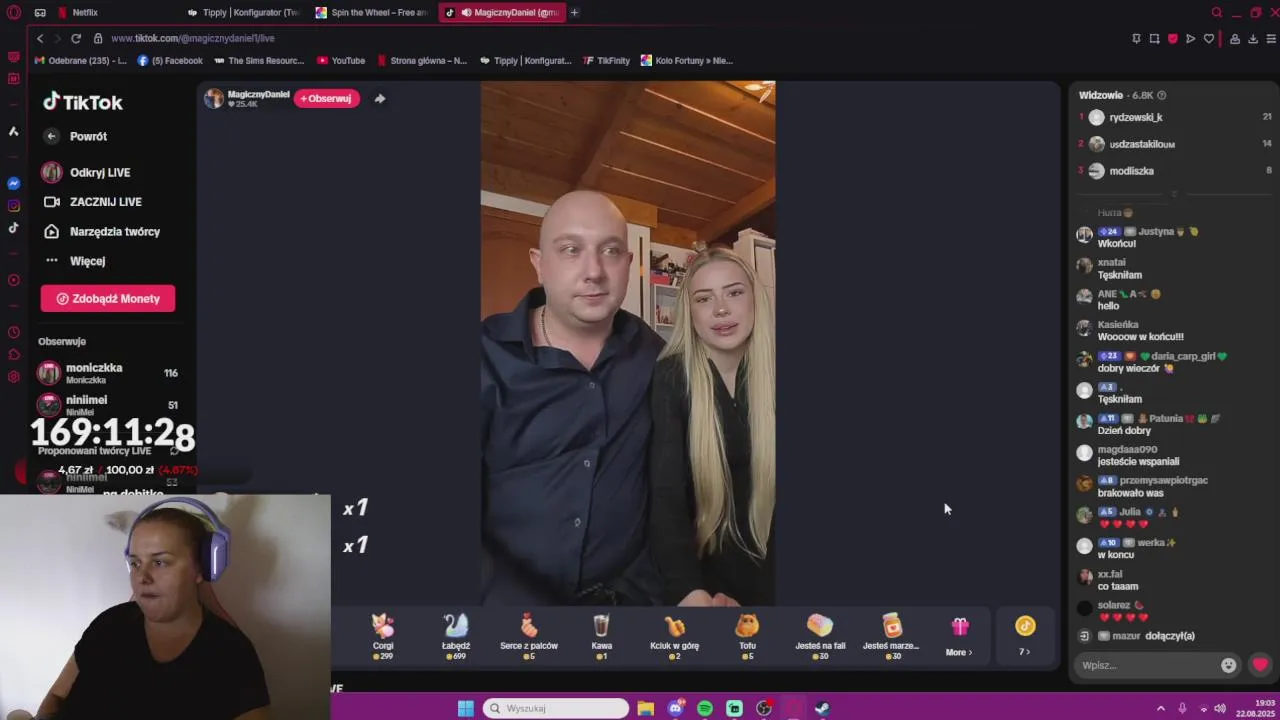1280x720 pixels.
Task: Open the Opera main menu icon
Action: click(x=14, y=12)
